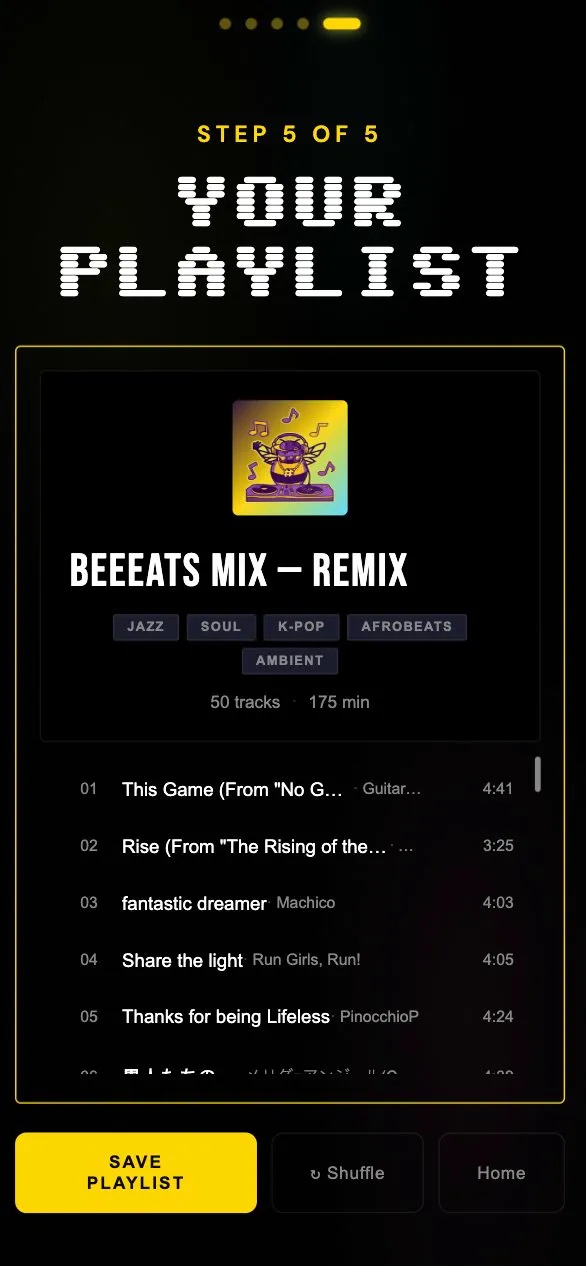Click the bee DJ playlist cover art
Viewport: 586px width, 1266px height.
click(290, 458)
